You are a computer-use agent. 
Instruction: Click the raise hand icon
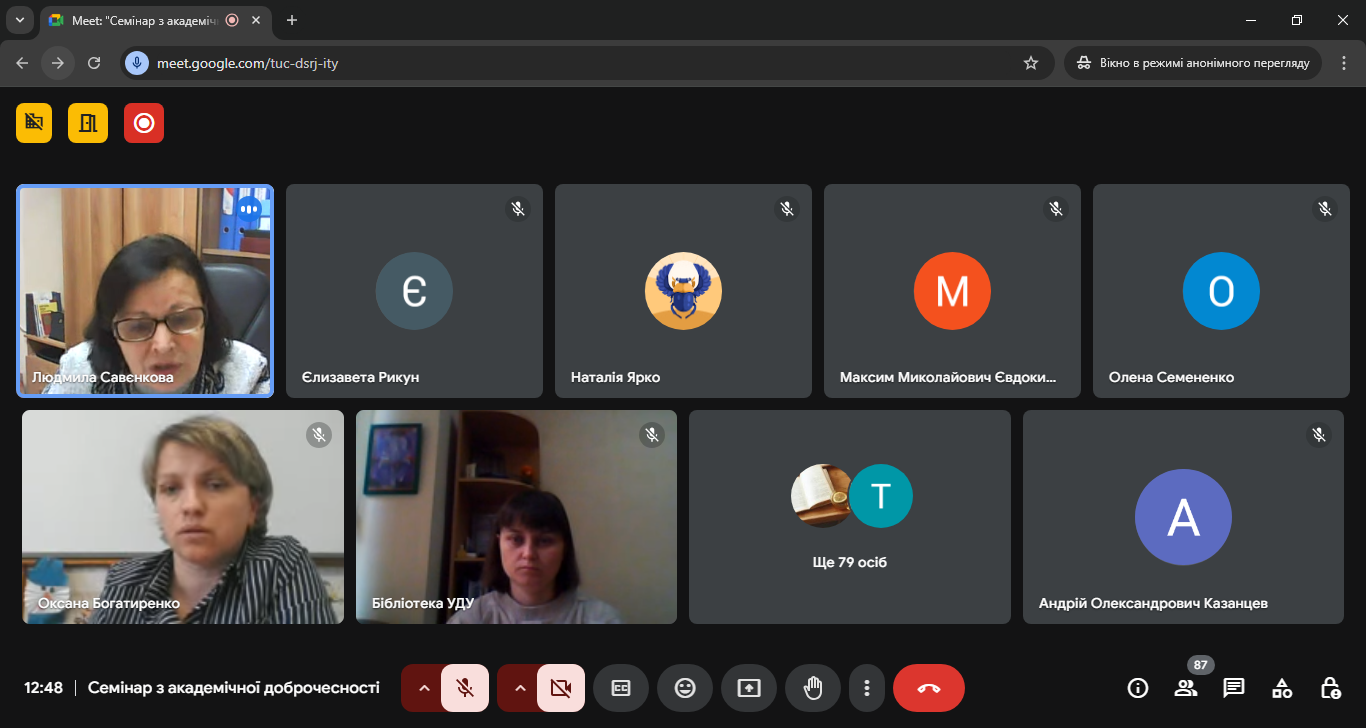[x=813, y=688]
